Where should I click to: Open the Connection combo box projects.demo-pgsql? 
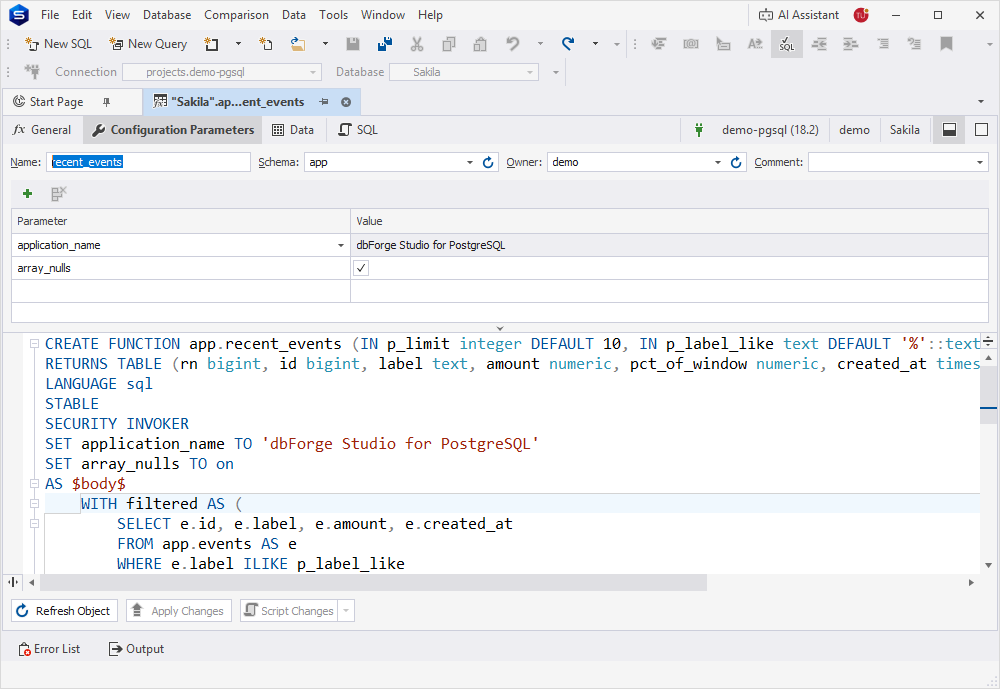click(x=222, y=72)
